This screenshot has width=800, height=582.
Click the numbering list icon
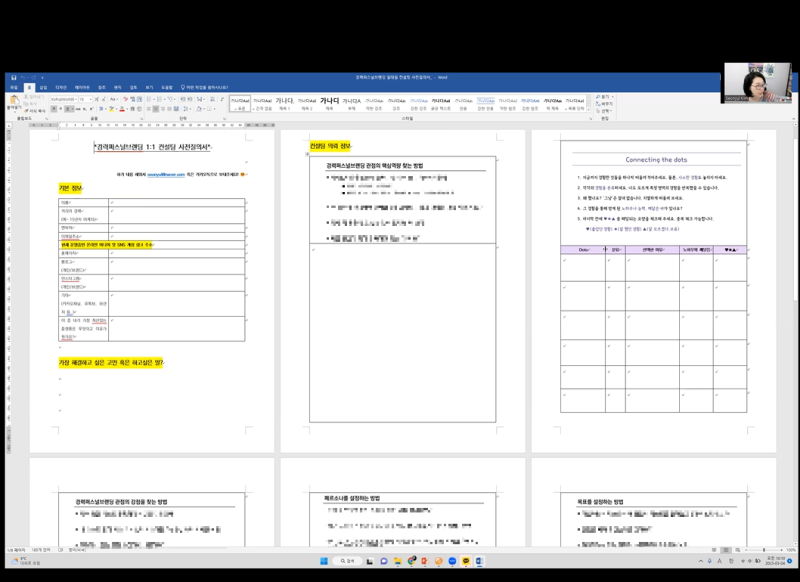pos(160,99)
